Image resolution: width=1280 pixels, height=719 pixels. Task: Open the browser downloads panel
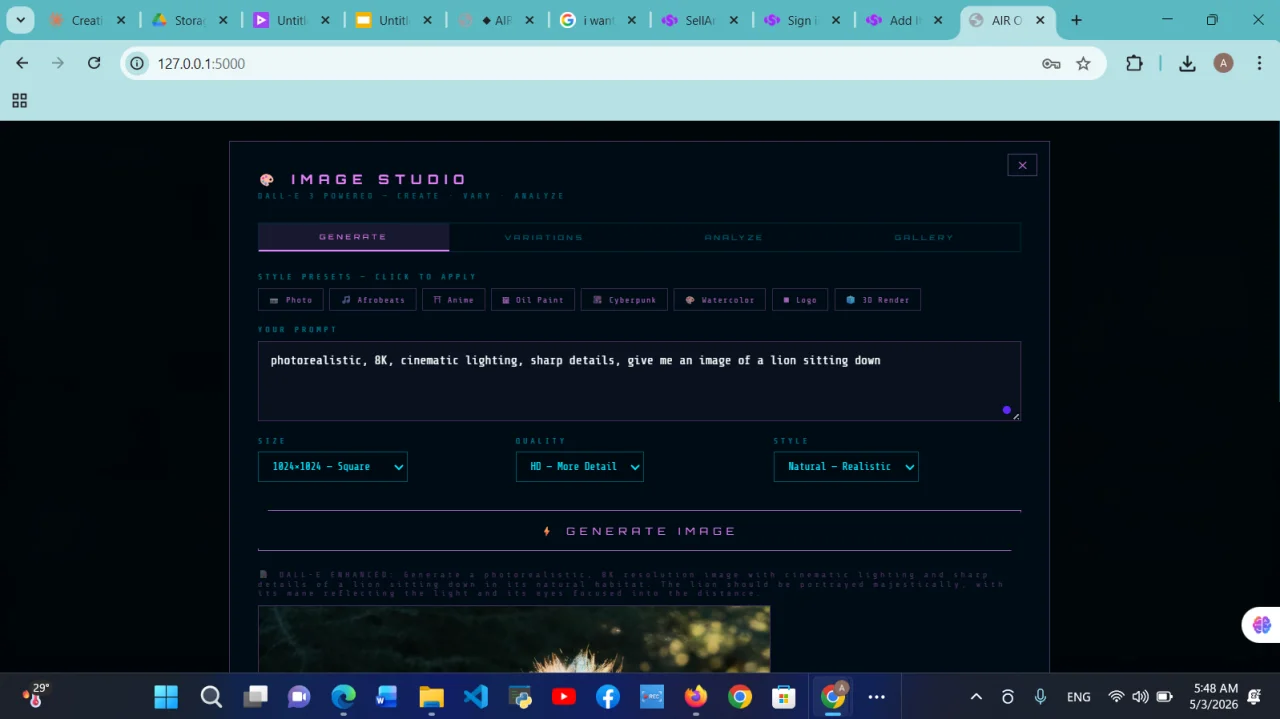tap(1187, 63)
